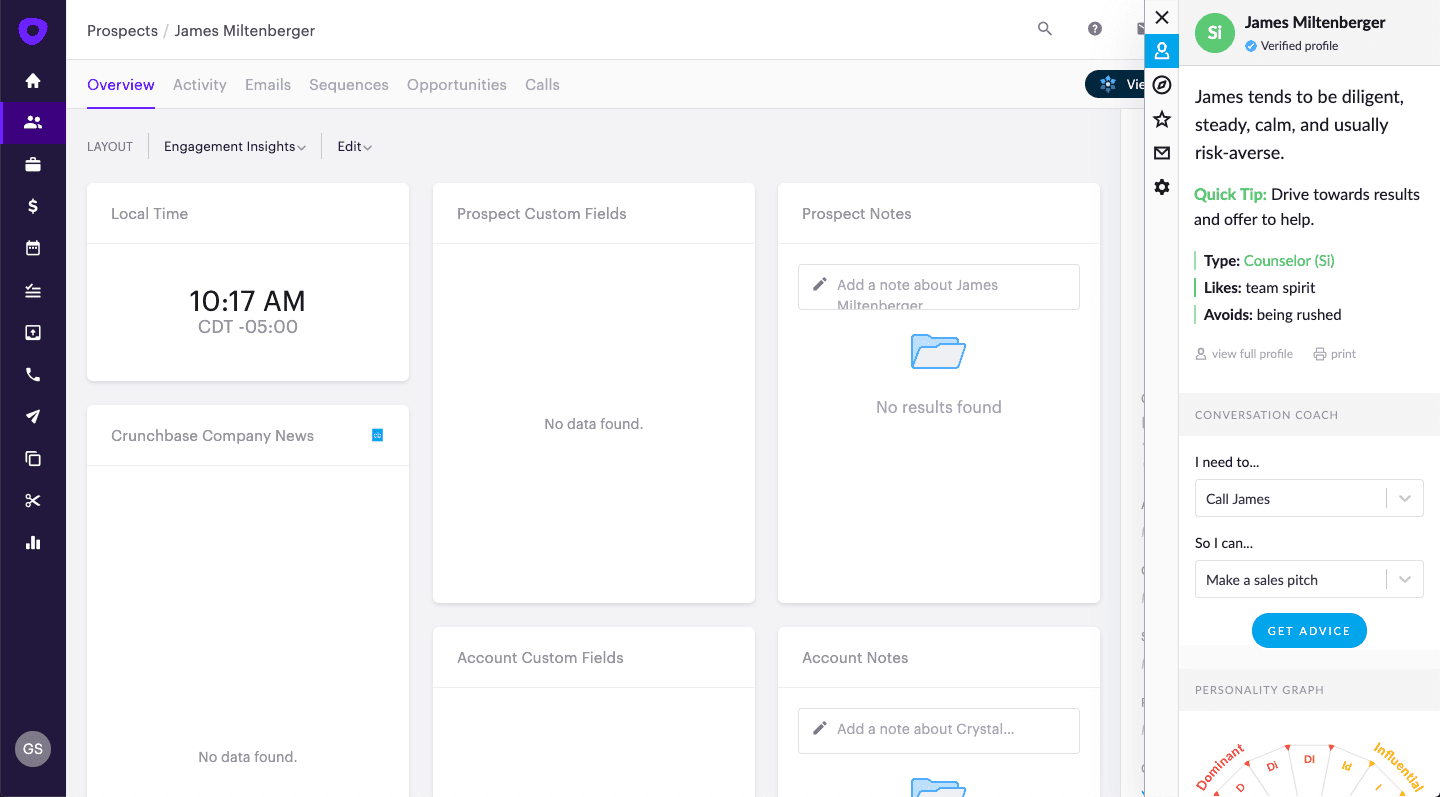Open Accounts briefcase icon in sidebar
The image size is (1440, 797).
(33, 165)
